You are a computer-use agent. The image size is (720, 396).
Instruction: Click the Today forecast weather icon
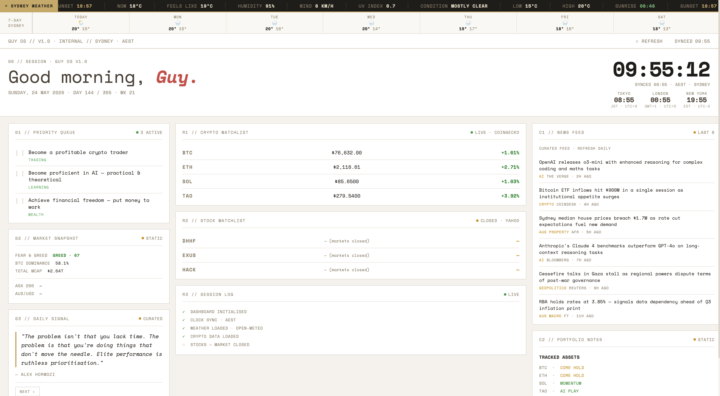coord(81,23)
